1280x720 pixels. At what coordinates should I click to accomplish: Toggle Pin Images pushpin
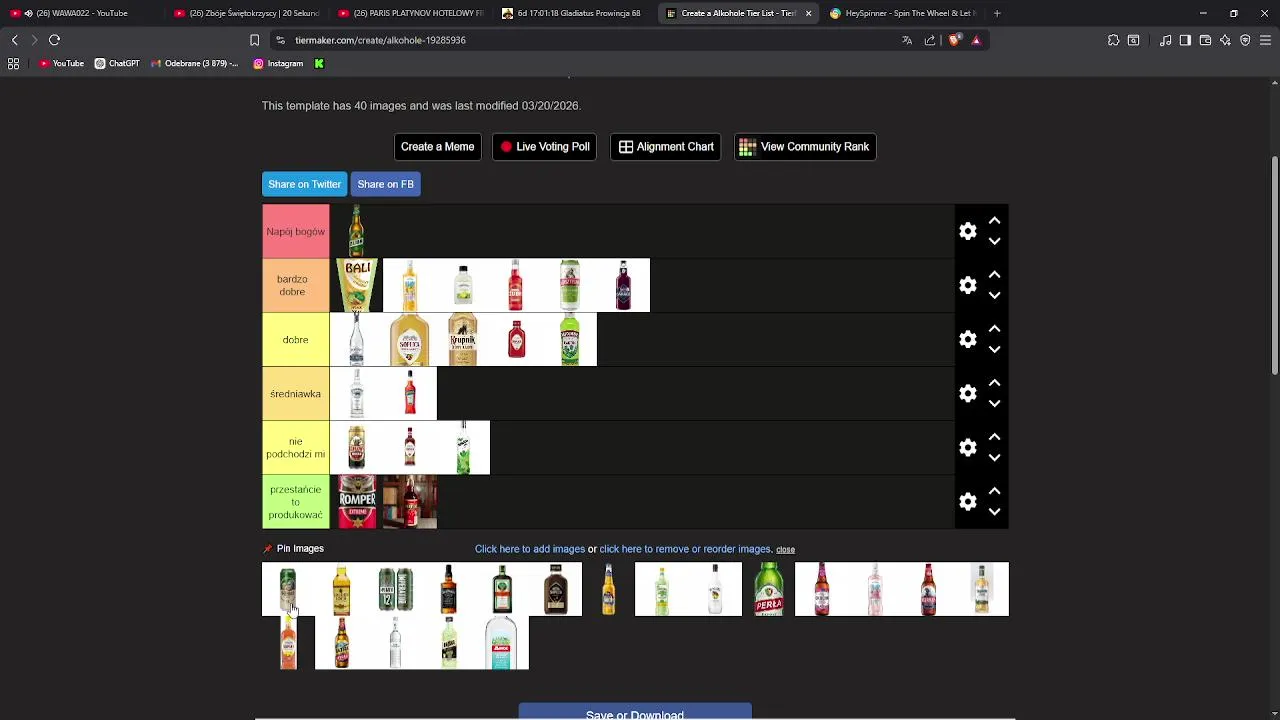(268, 549)
